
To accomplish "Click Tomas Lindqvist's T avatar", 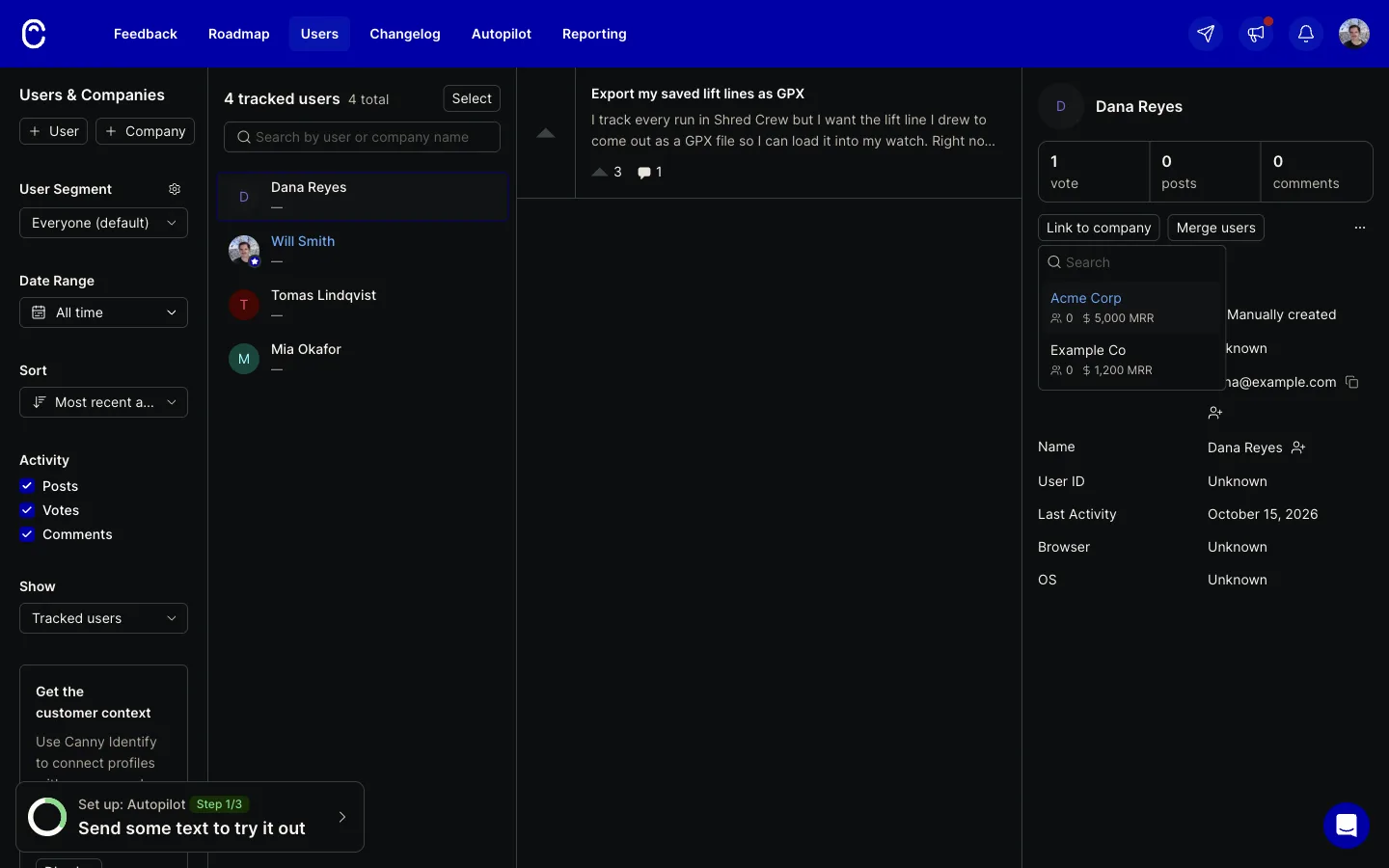I will click(244, 305).
